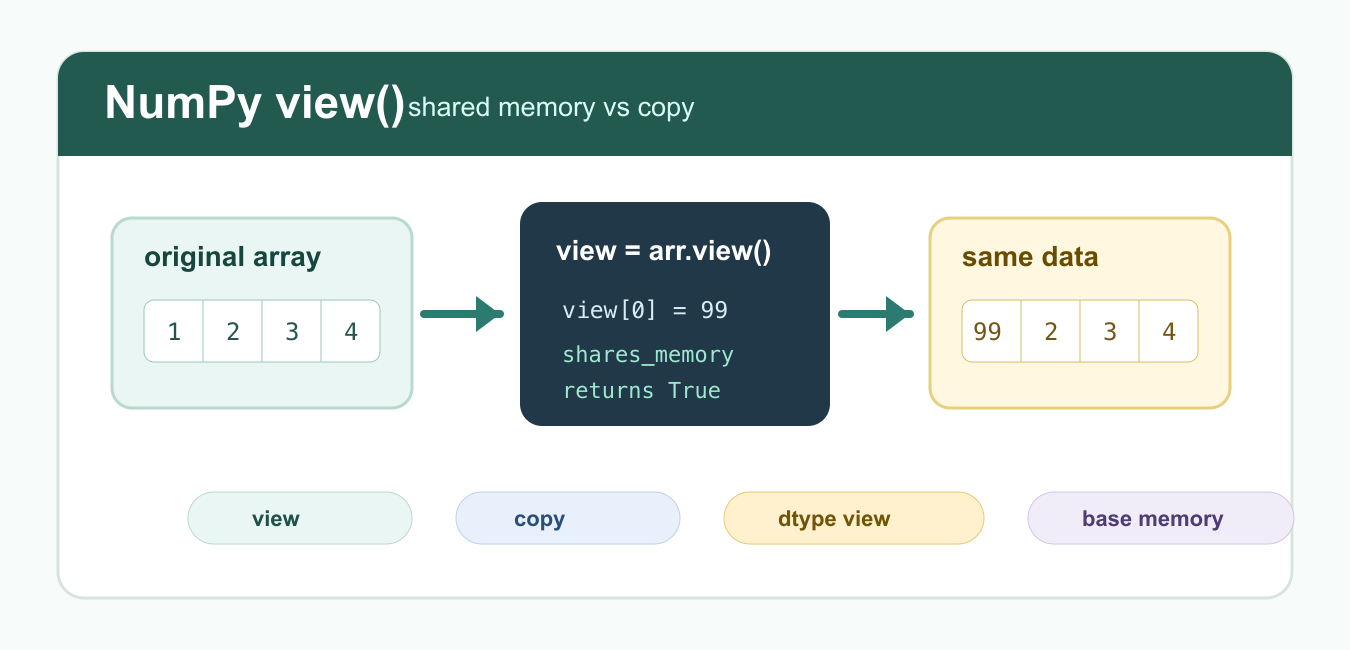Click cell containing 2 in original array
1350x650 pixels.
[x=233, y=331]
